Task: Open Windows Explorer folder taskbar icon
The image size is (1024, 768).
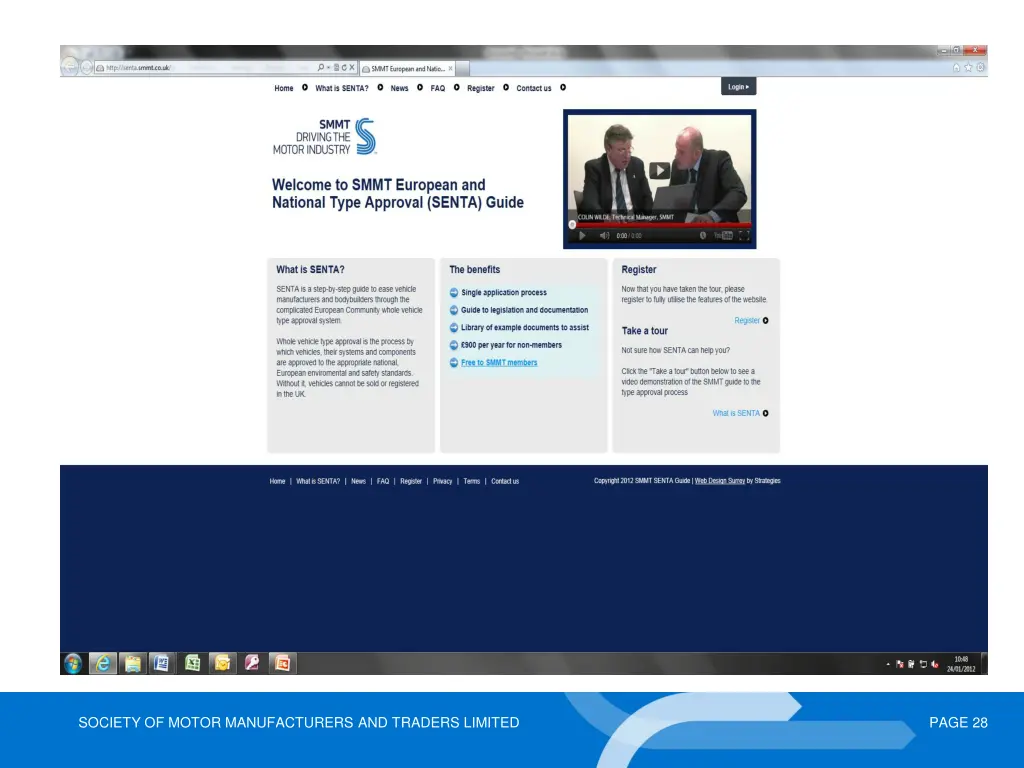Action: coord(133,664)
